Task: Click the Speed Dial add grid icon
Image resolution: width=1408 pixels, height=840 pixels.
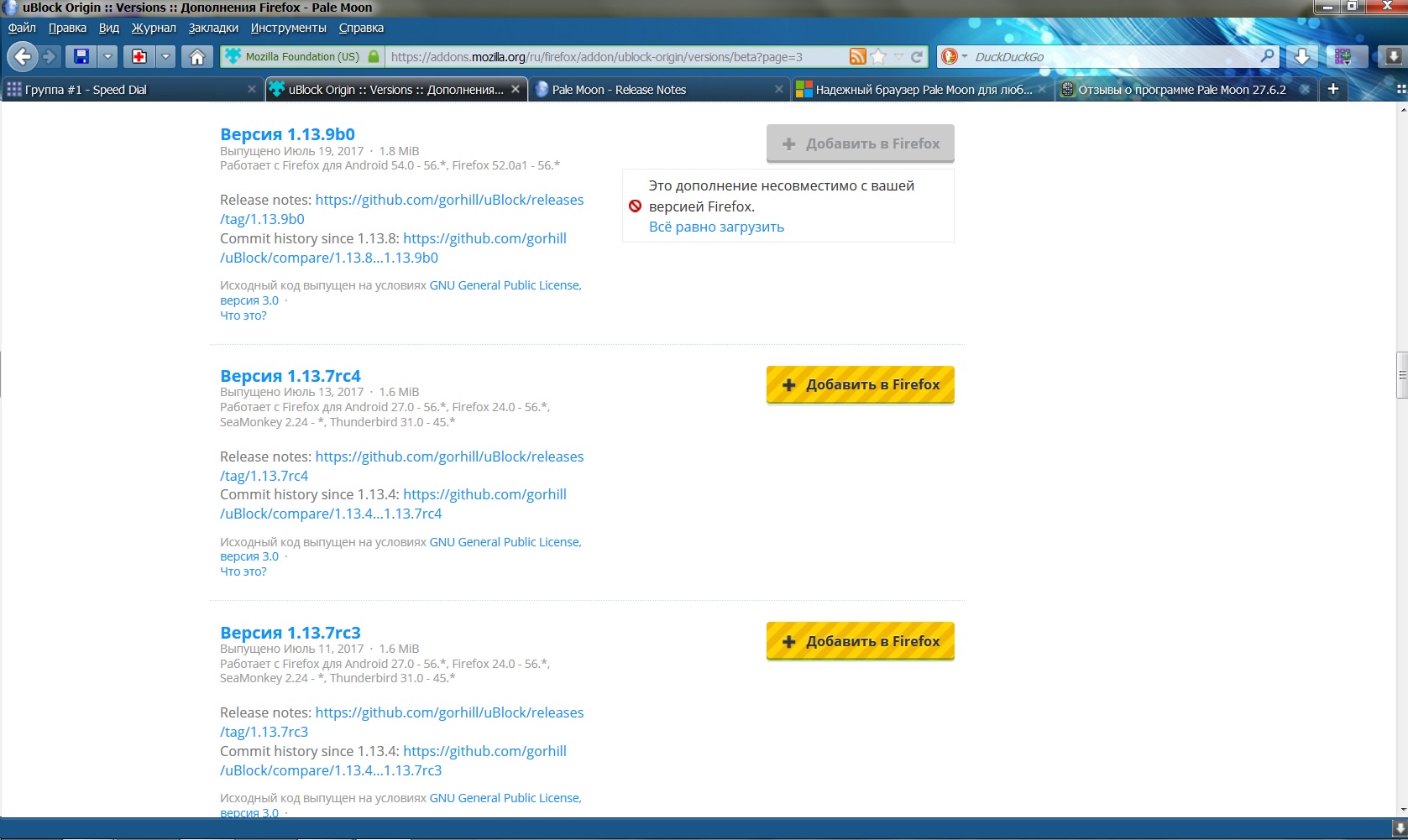Action: [1343, 56]
